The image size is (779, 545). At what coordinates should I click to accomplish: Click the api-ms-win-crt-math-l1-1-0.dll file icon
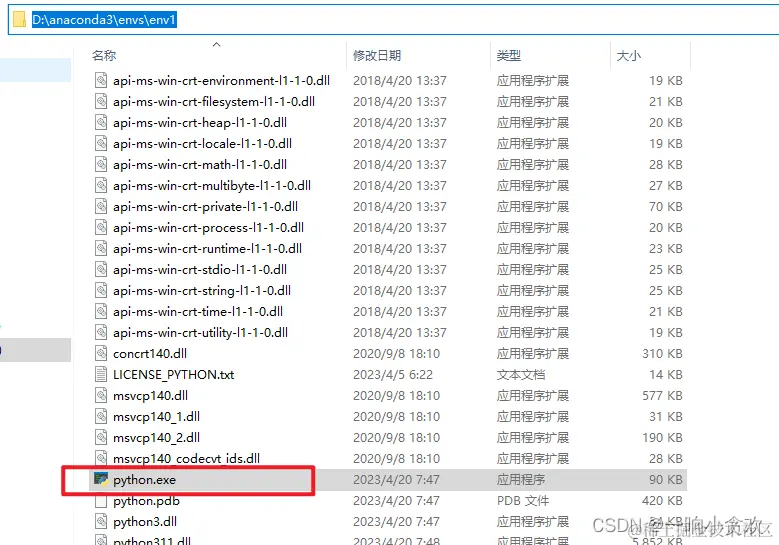click(101, 164)
